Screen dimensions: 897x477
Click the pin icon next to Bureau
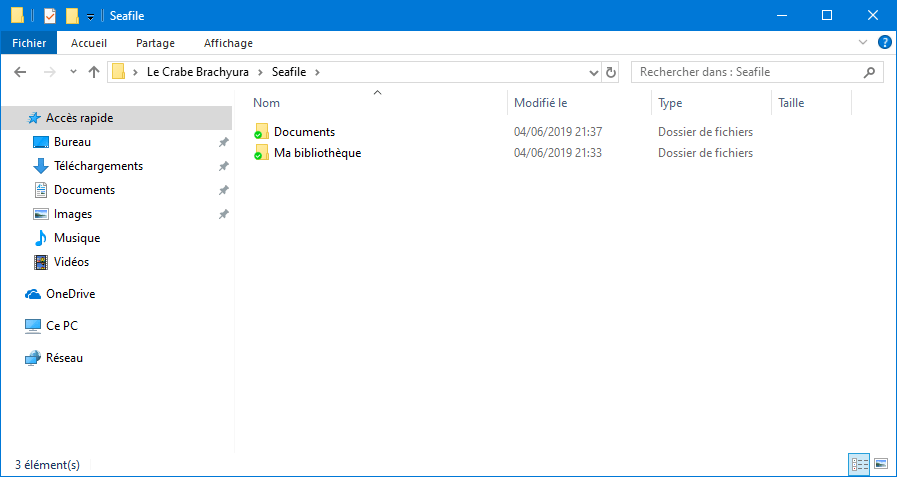224,142
